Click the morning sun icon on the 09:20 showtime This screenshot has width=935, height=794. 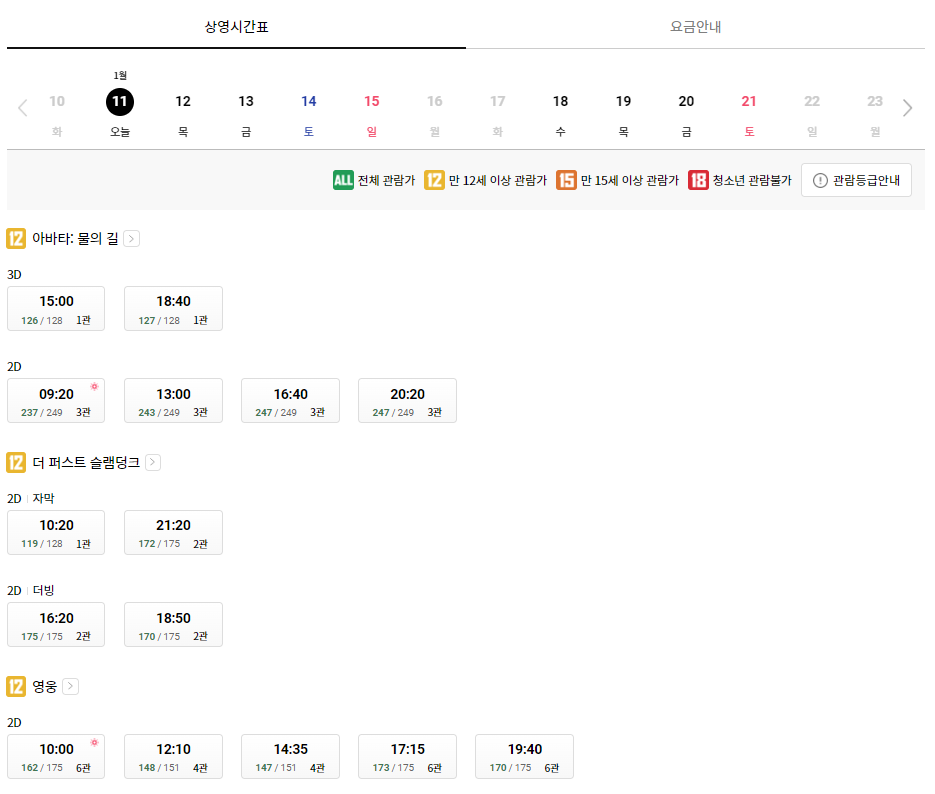[94, 385]
